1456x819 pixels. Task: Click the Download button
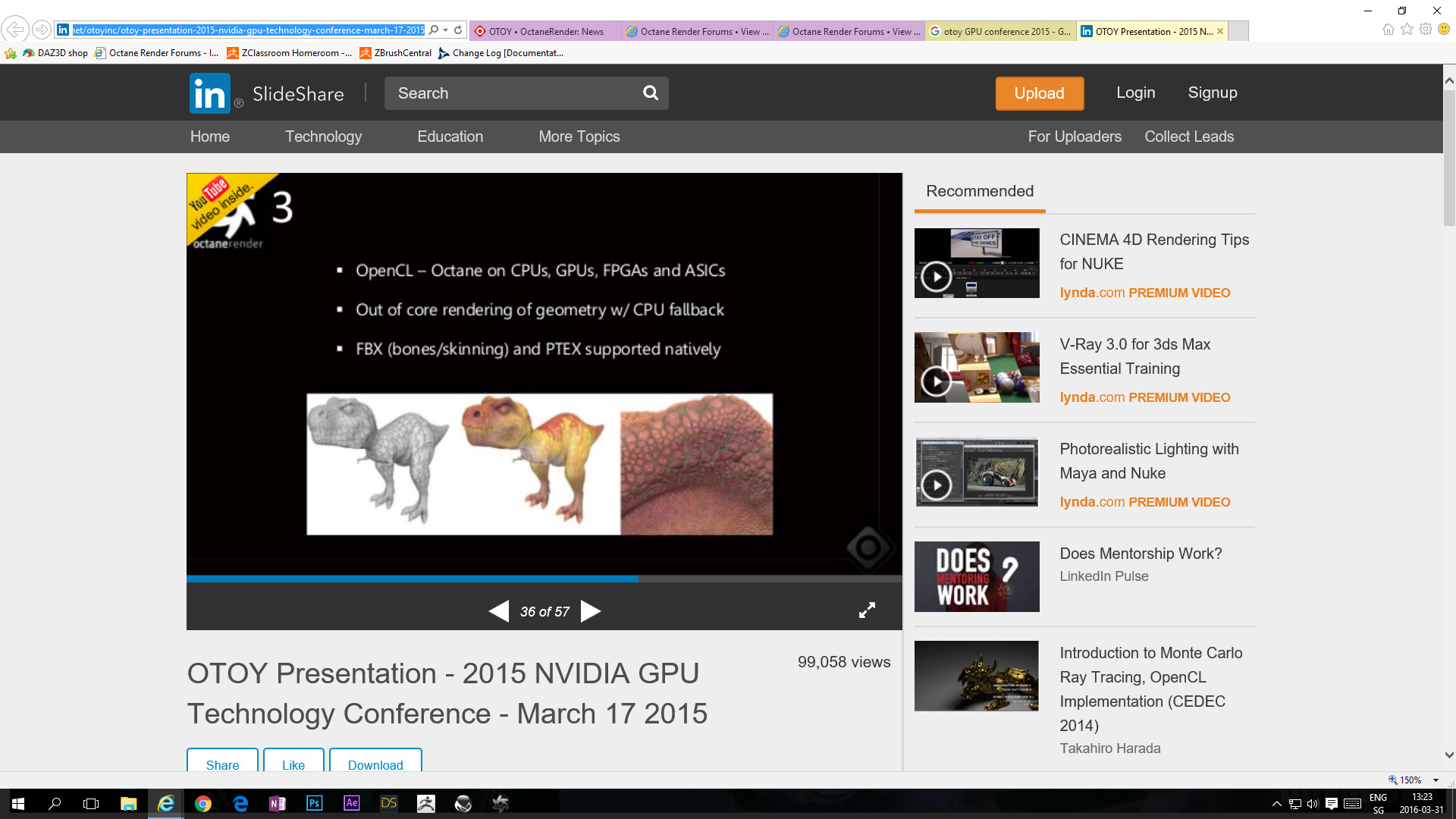(375, 763)
